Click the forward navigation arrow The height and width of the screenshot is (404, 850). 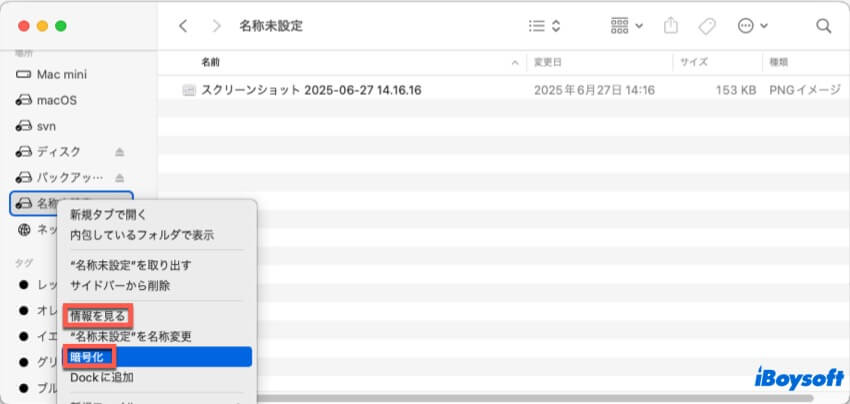(x=217, y=26)
